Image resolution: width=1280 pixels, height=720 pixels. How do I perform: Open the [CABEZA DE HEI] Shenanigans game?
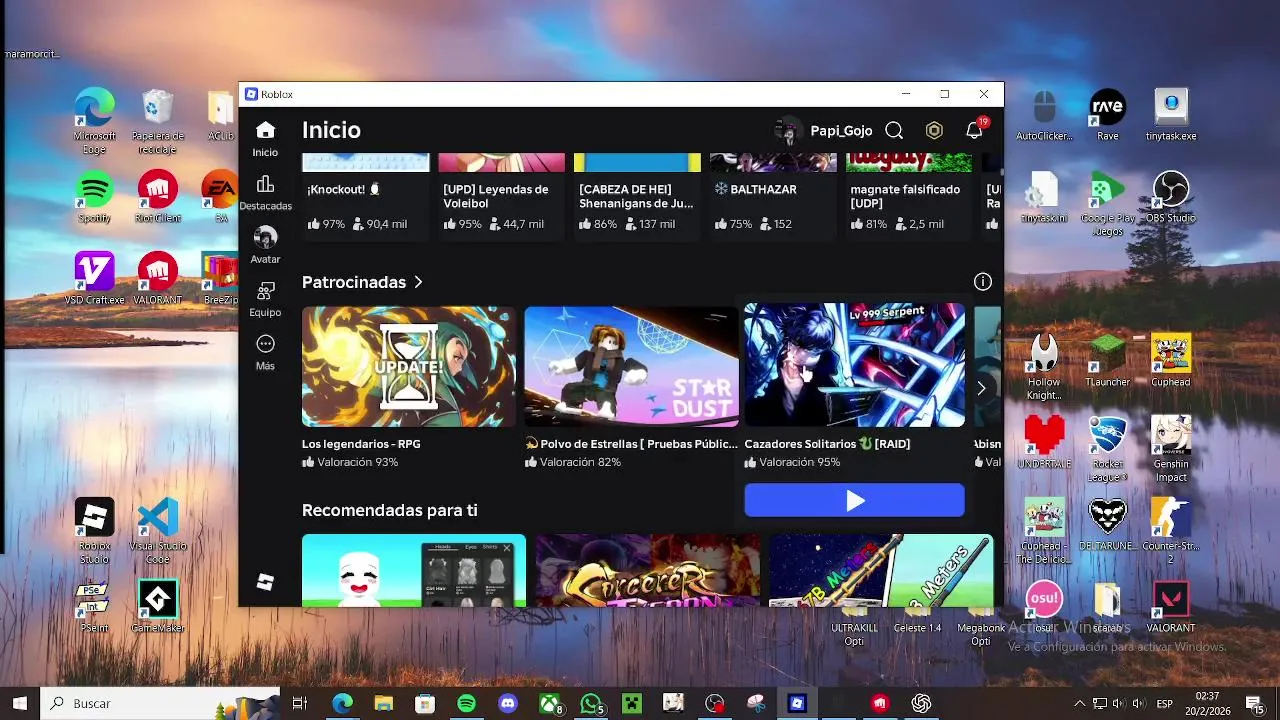pos(636,196)
